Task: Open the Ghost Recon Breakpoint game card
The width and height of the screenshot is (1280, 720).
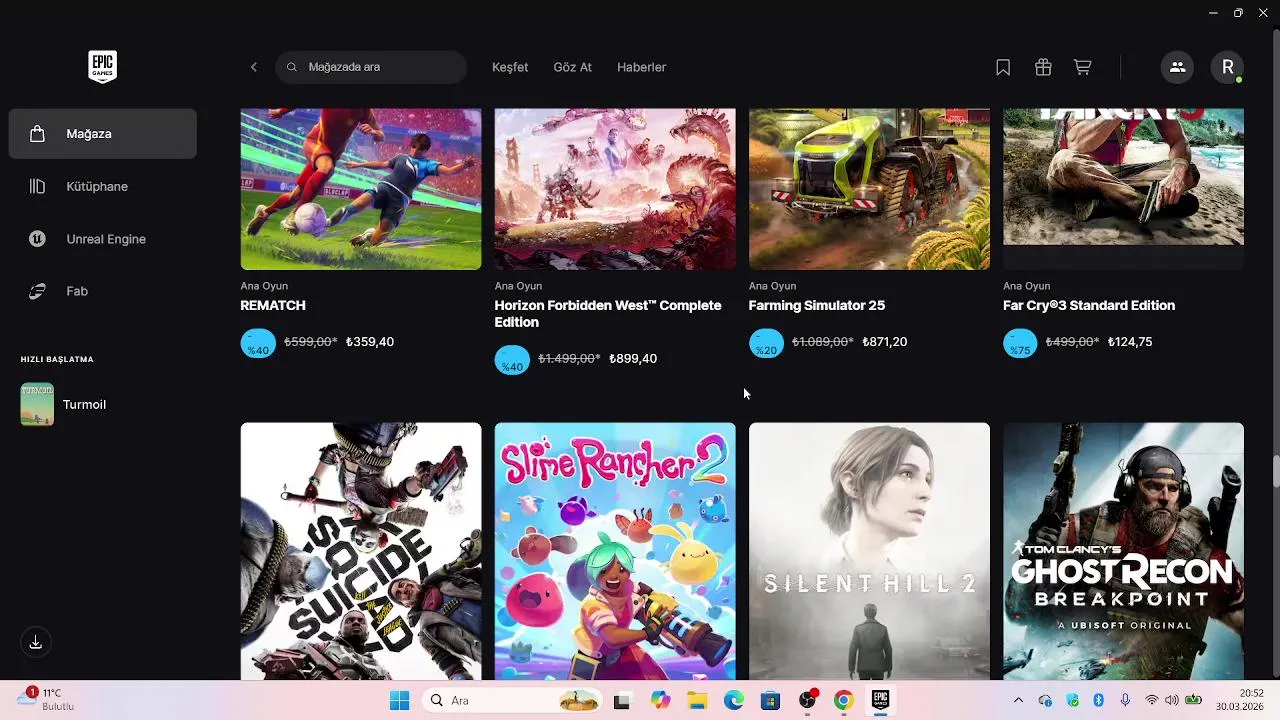Action: (1124, 551)
